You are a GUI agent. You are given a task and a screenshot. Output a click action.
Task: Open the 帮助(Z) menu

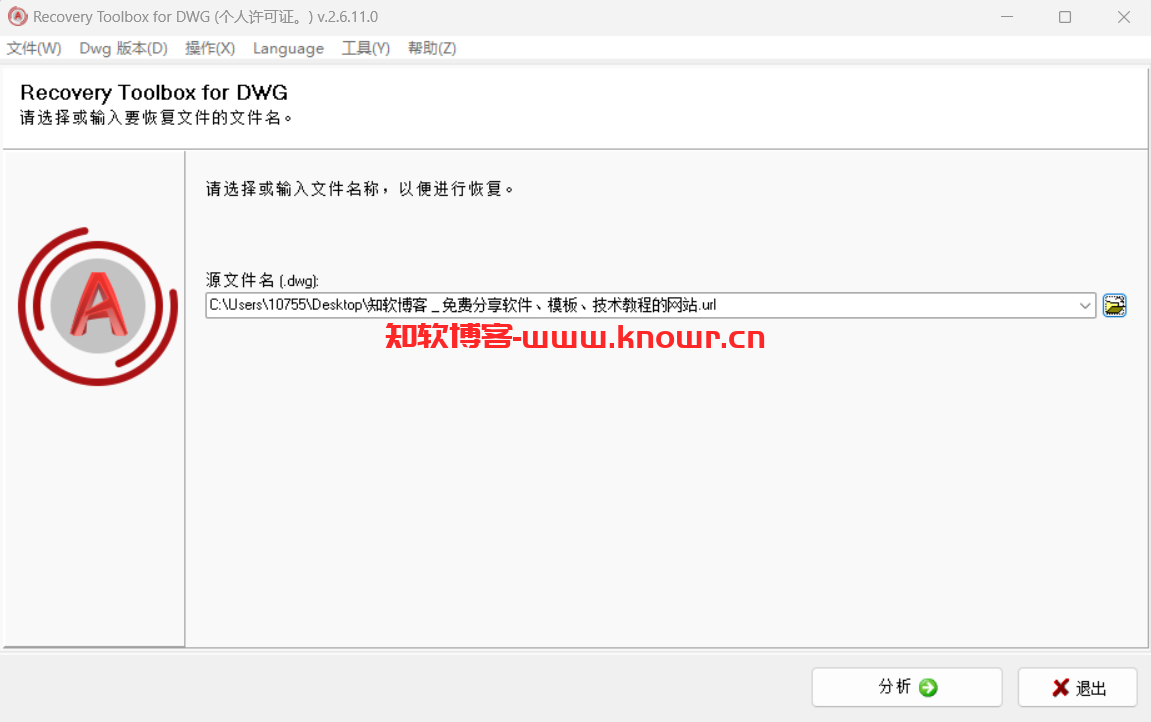[432, 48]
